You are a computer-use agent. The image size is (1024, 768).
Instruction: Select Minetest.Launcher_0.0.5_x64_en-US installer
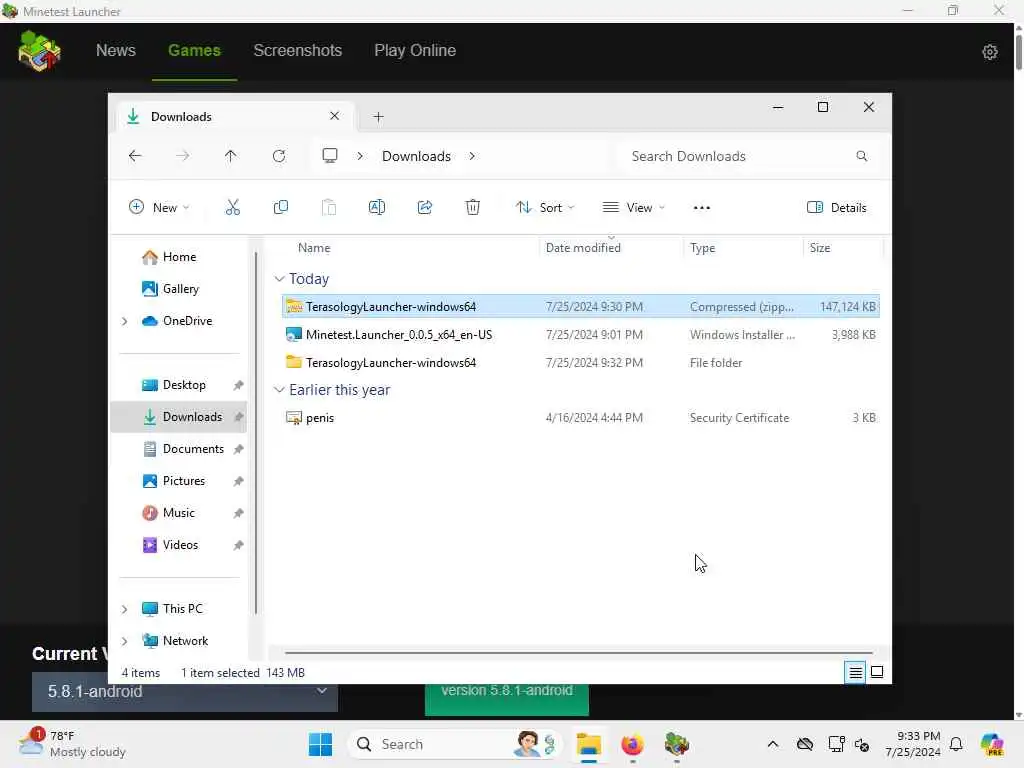[x=581, y=334]
